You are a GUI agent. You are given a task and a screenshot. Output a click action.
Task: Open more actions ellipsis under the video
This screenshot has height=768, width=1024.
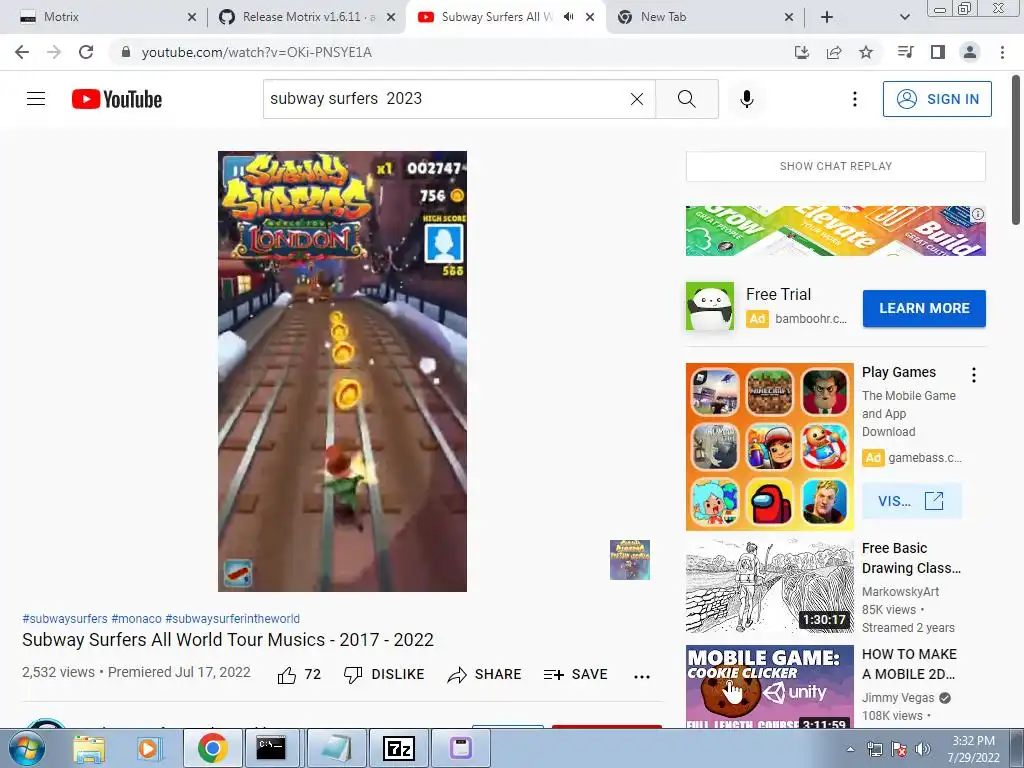pos(642,677)
